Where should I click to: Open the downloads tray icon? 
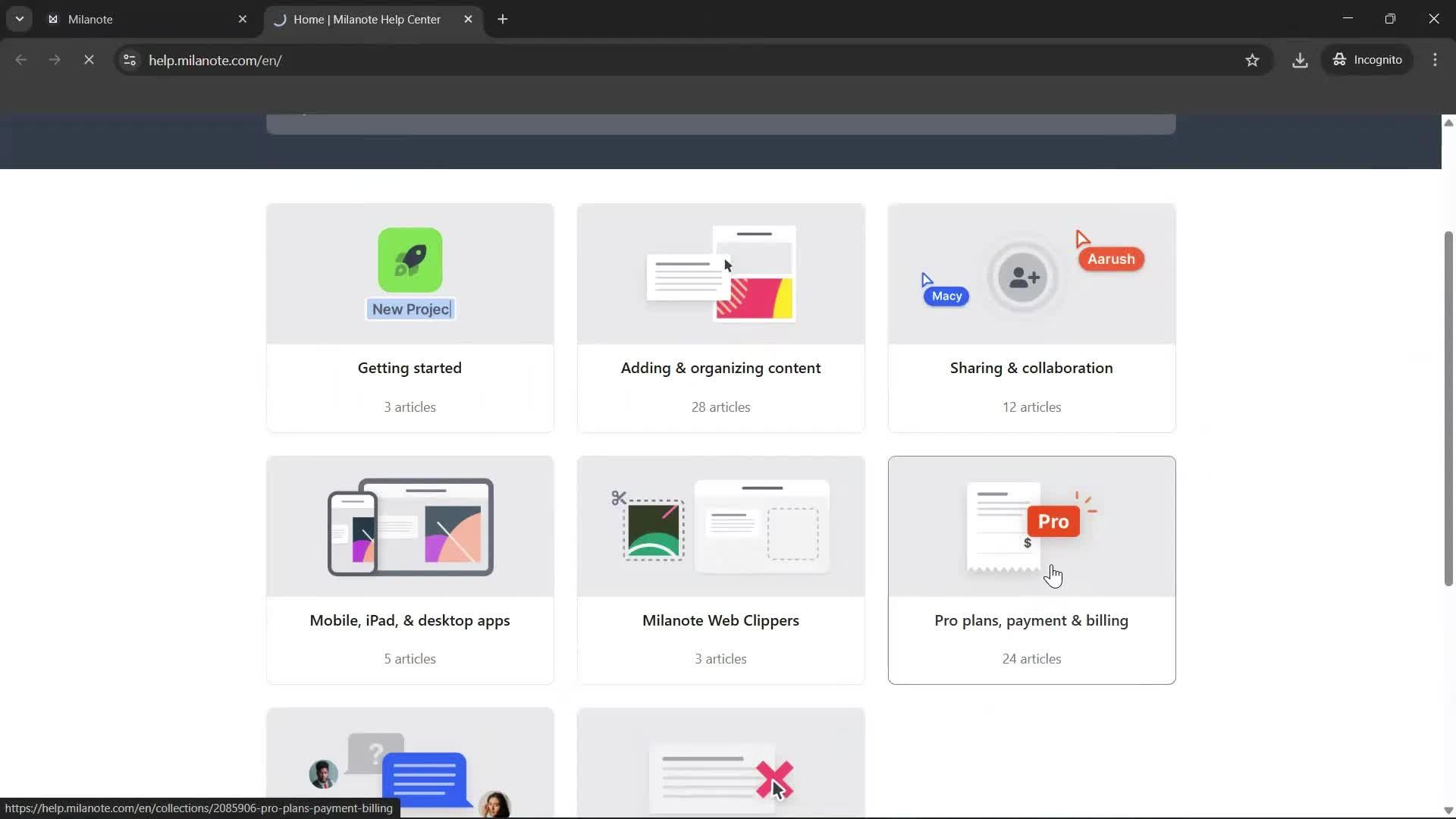click(1300, 60)
